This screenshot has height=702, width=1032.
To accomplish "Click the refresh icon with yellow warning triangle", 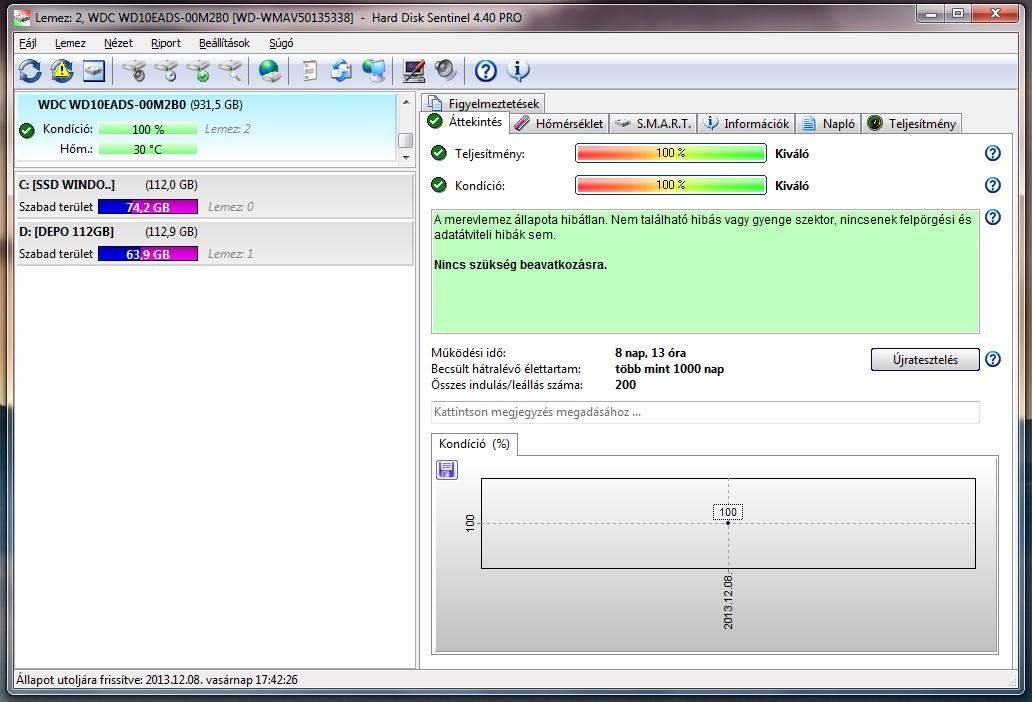I will pos(62,70).
